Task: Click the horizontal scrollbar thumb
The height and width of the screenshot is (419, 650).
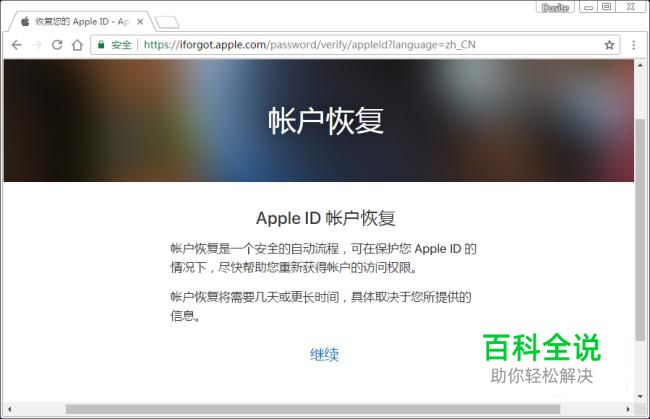Action: [x=313, y=409]
